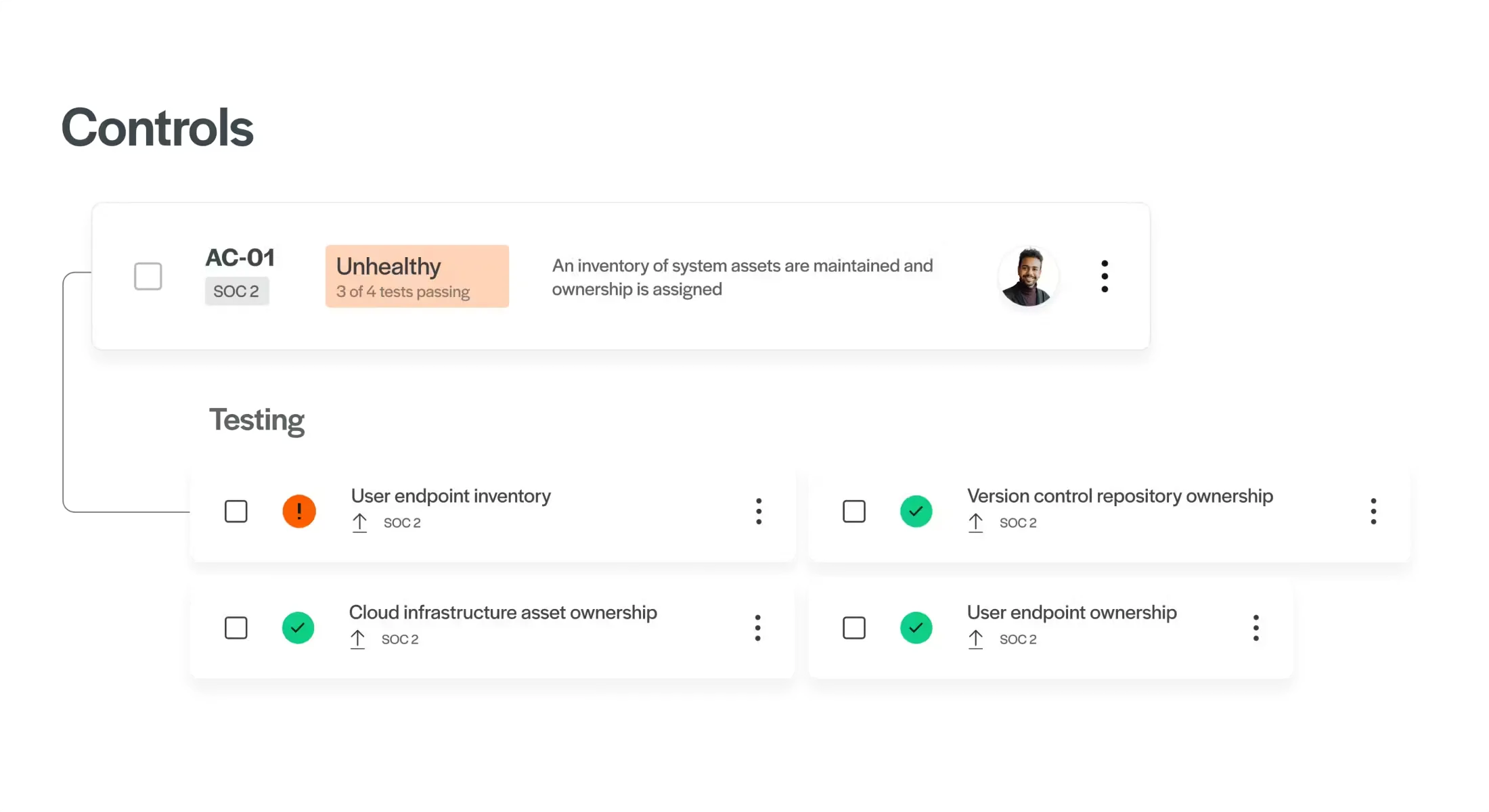
Task: Click the SOC 2 tag under AC-01
Action: [236, 292]
